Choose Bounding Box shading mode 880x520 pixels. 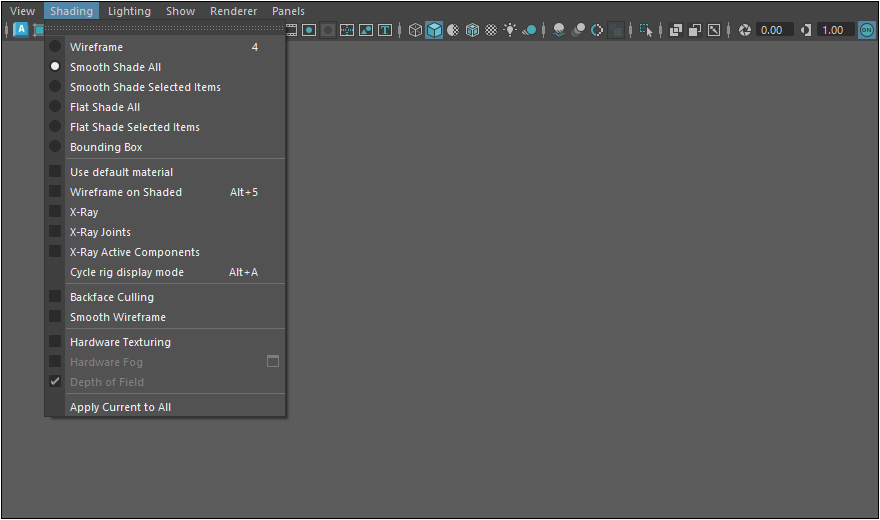coord(106,147)
